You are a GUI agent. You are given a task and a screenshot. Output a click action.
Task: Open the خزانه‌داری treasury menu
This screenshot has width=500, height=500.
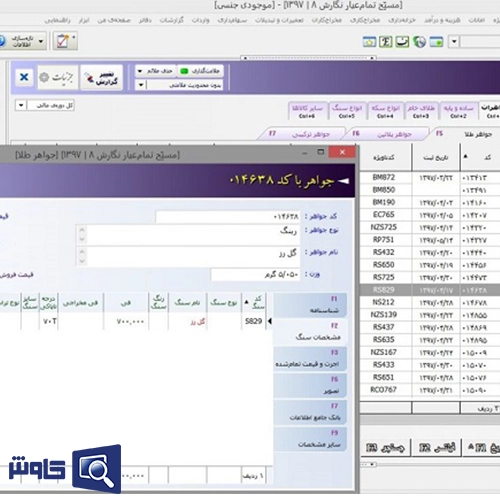point(402,20)
